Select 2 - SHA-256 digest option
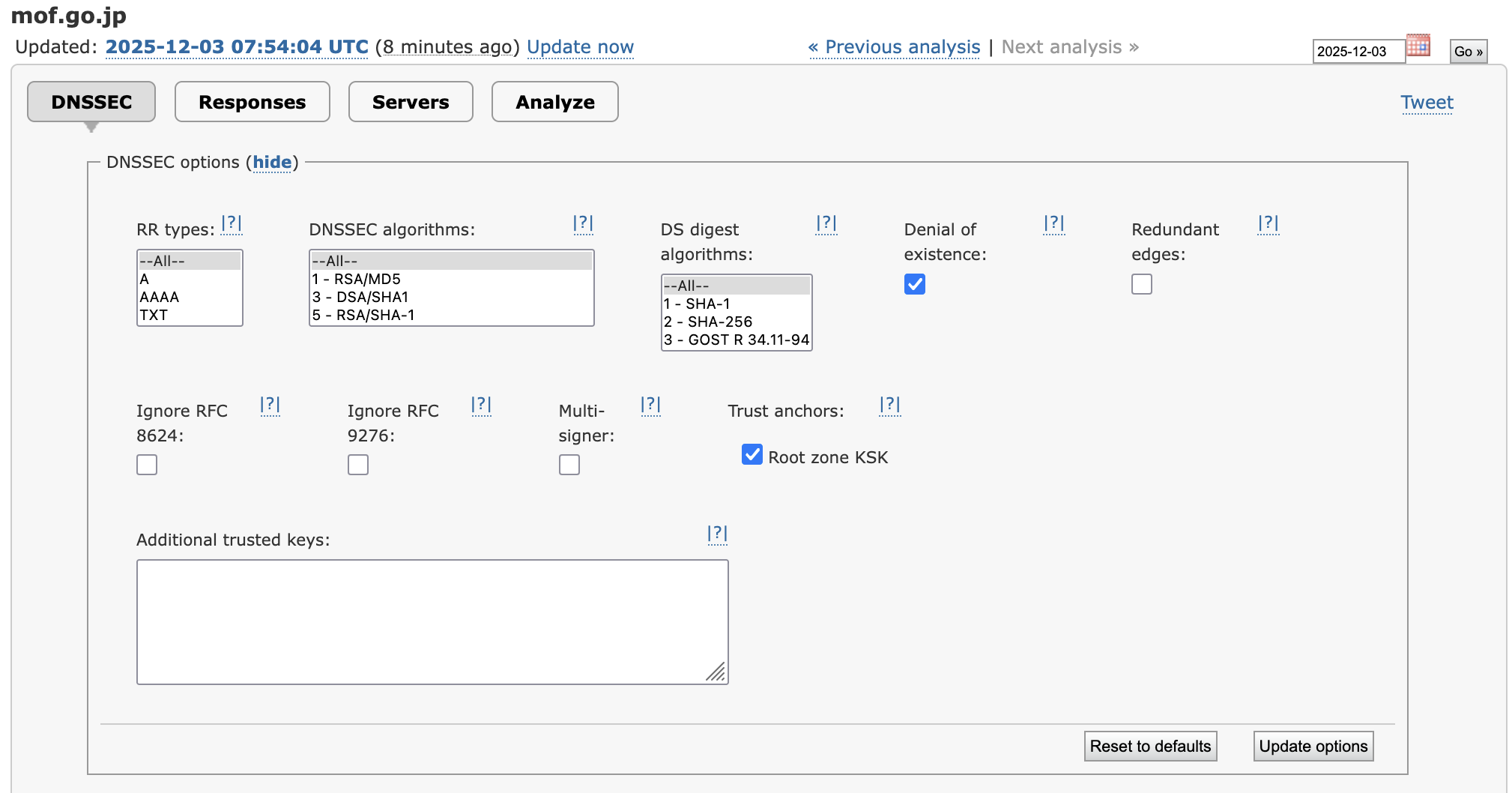Screen dimensions: 1512x793 [737, 322]
